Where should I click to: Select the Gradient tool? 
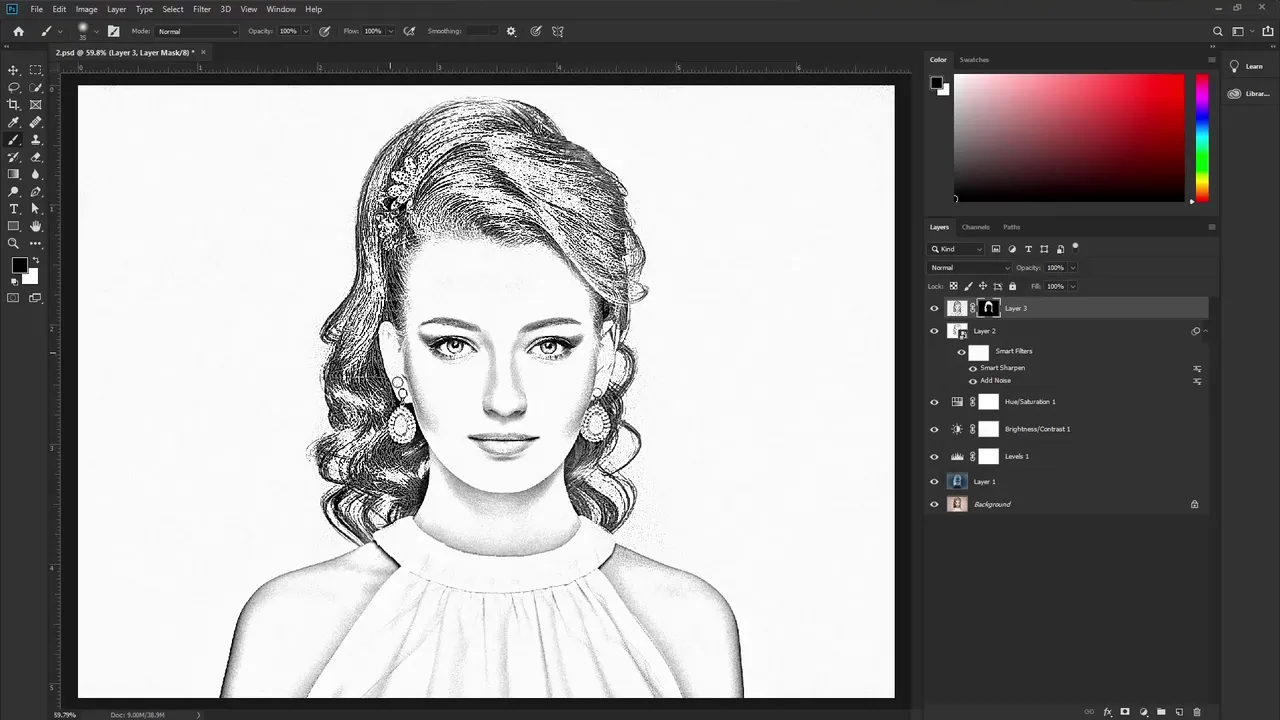tap(14, 174)
